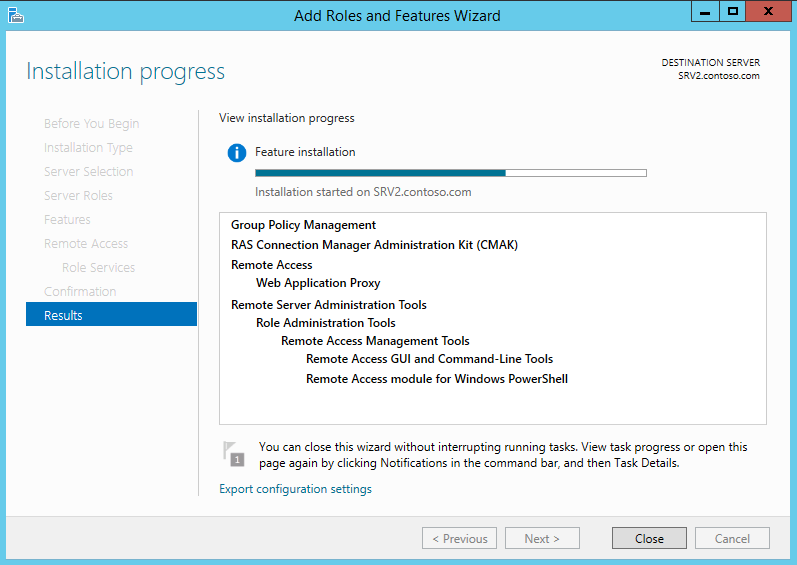
Task: Select the Server Roles step
Action: pos(78,196)
